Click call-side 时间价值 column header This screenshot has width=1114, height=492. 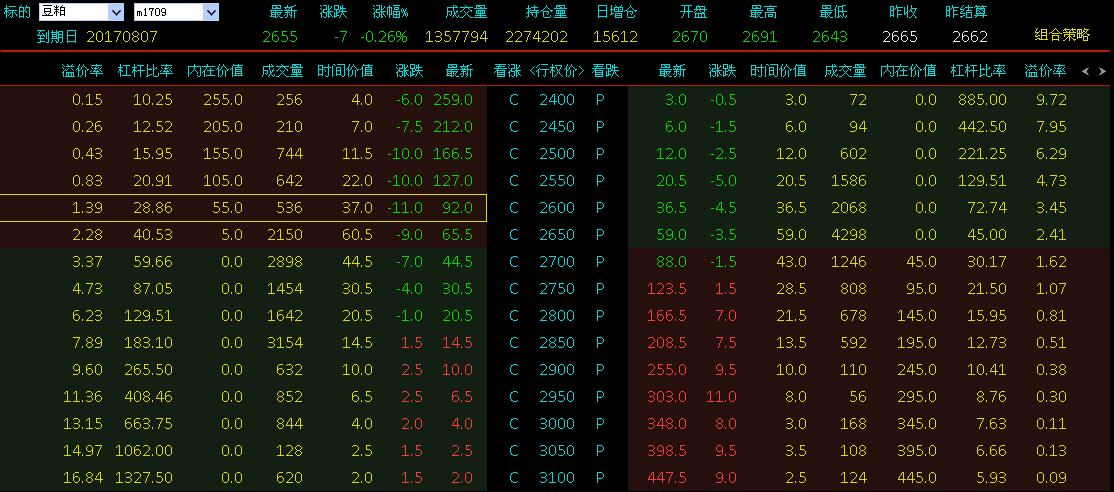point(345,71)
